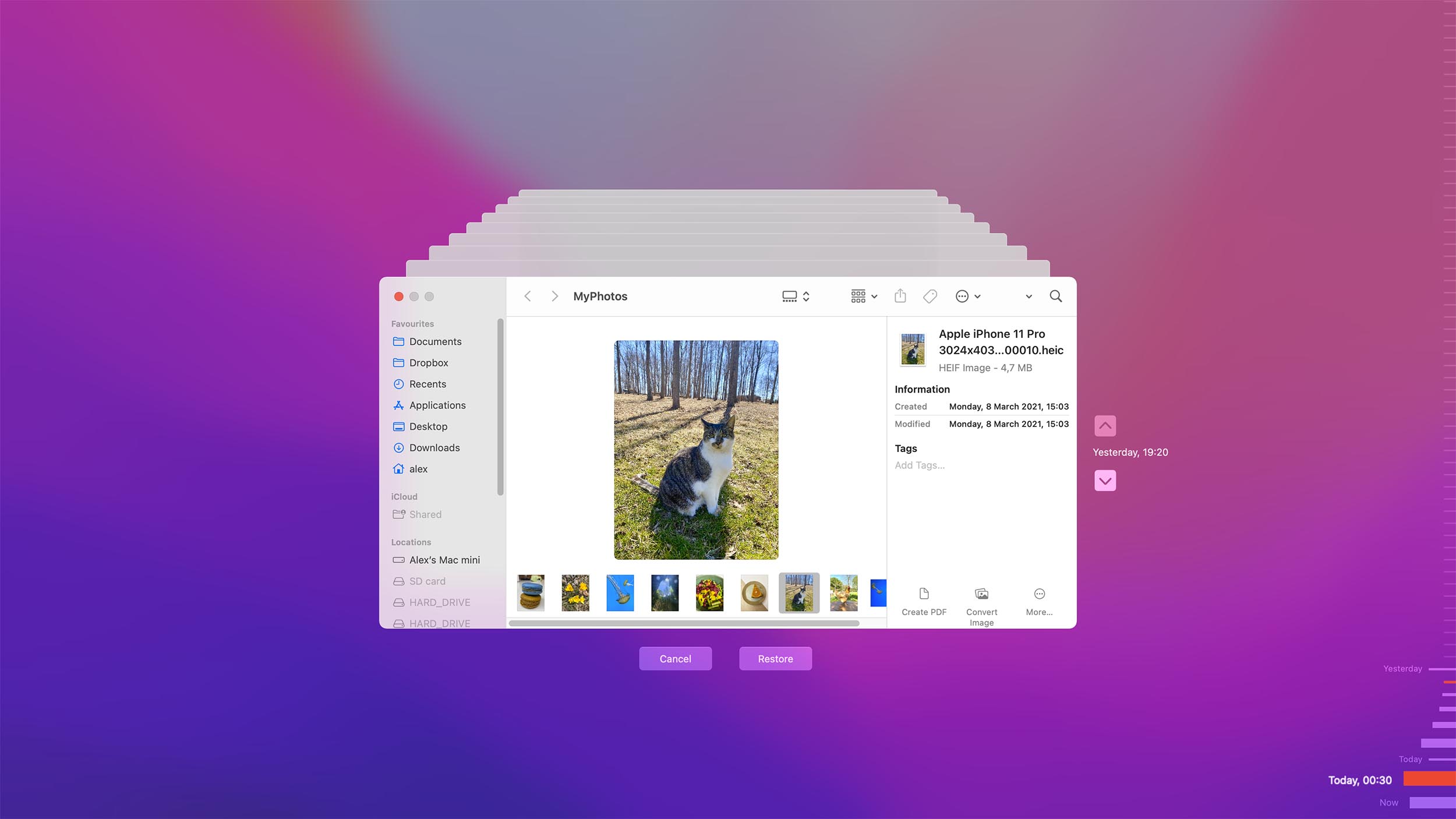Click the Search icon in toolbar
The height and width of the screenshot is (819, 1456).
point(1056,296)
